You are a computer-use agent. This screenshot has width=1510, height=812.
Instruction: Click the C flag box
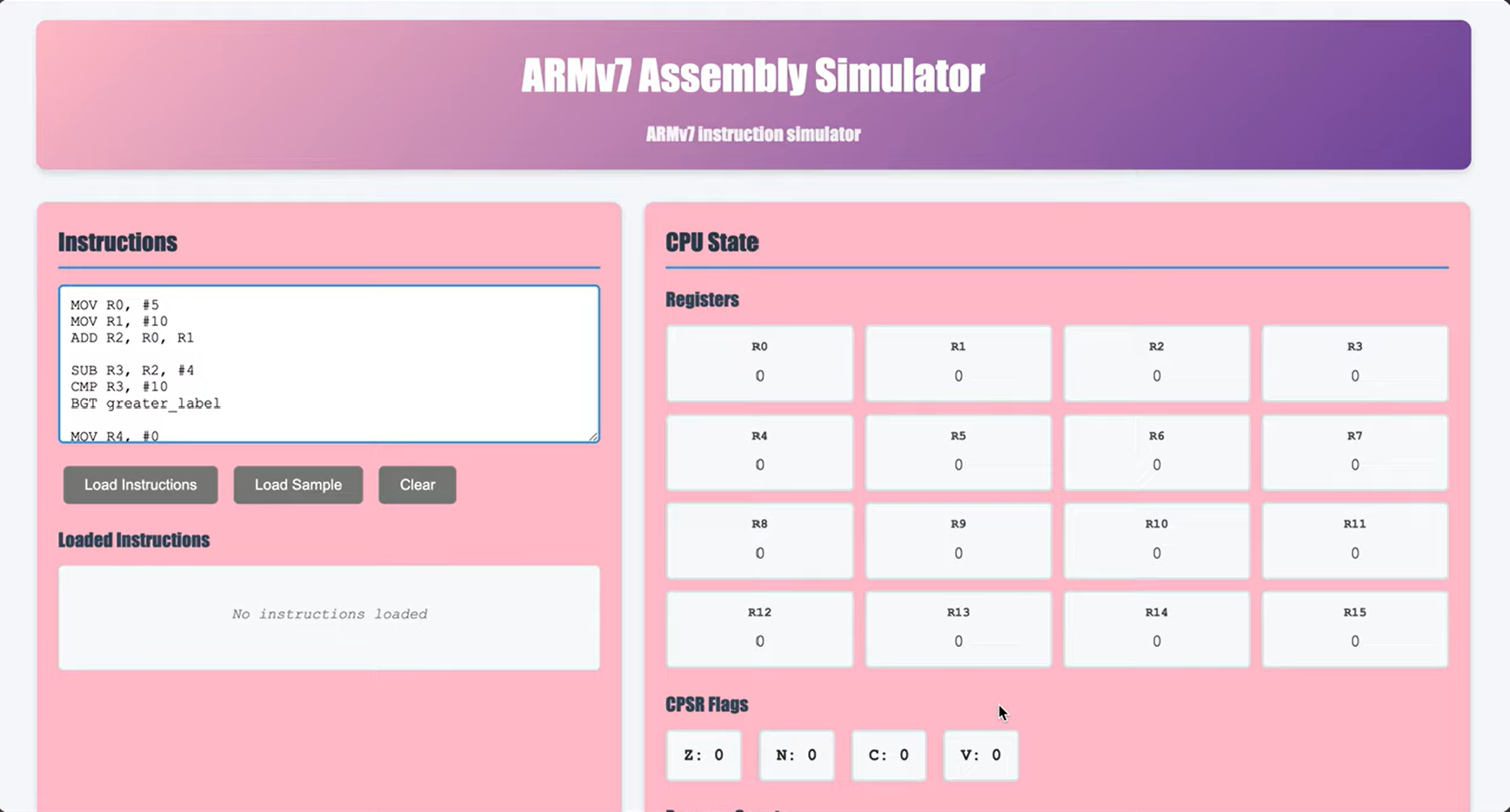click(x=888, y=755)
